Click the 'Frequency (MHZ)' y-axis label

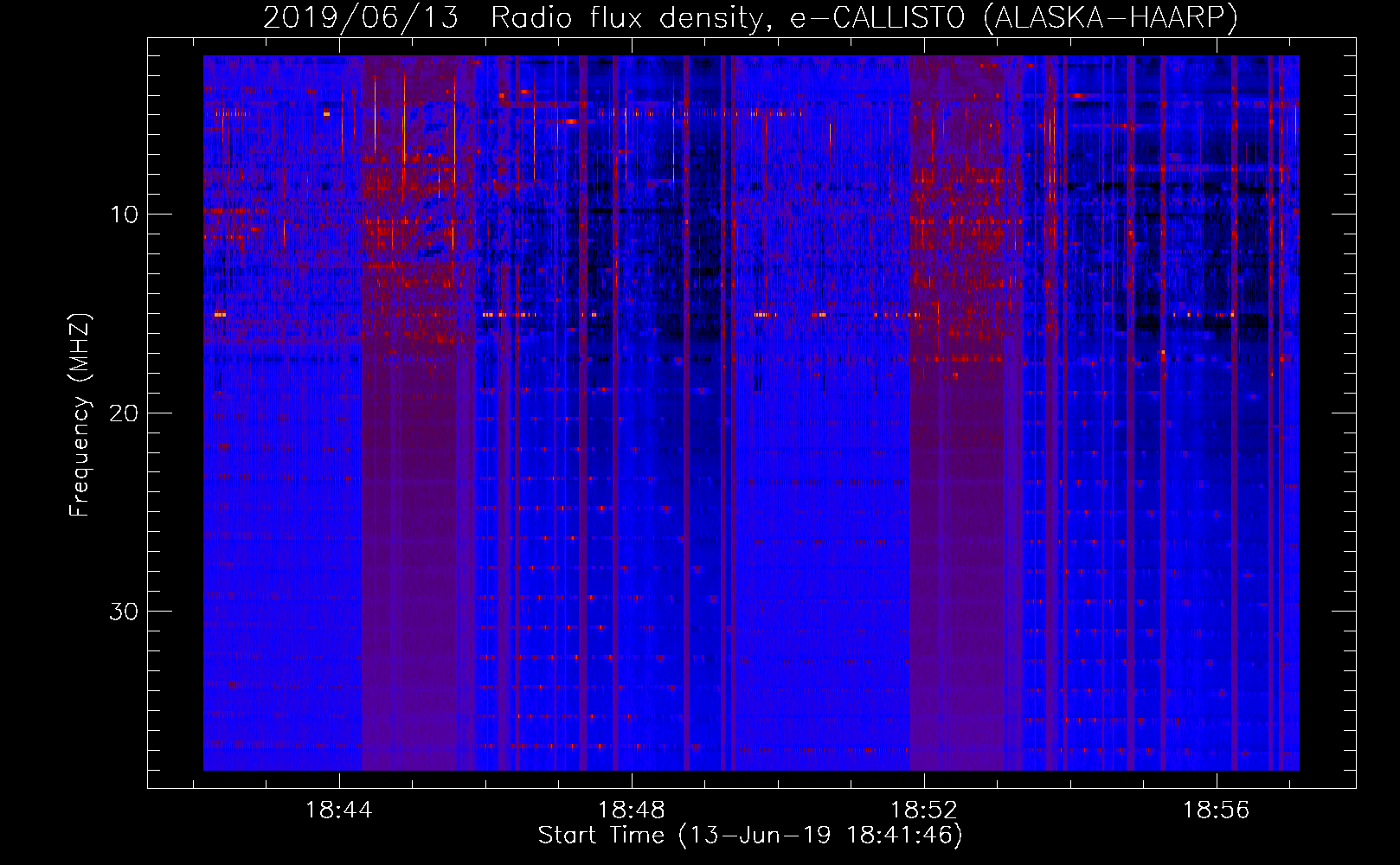pos(80,415)
